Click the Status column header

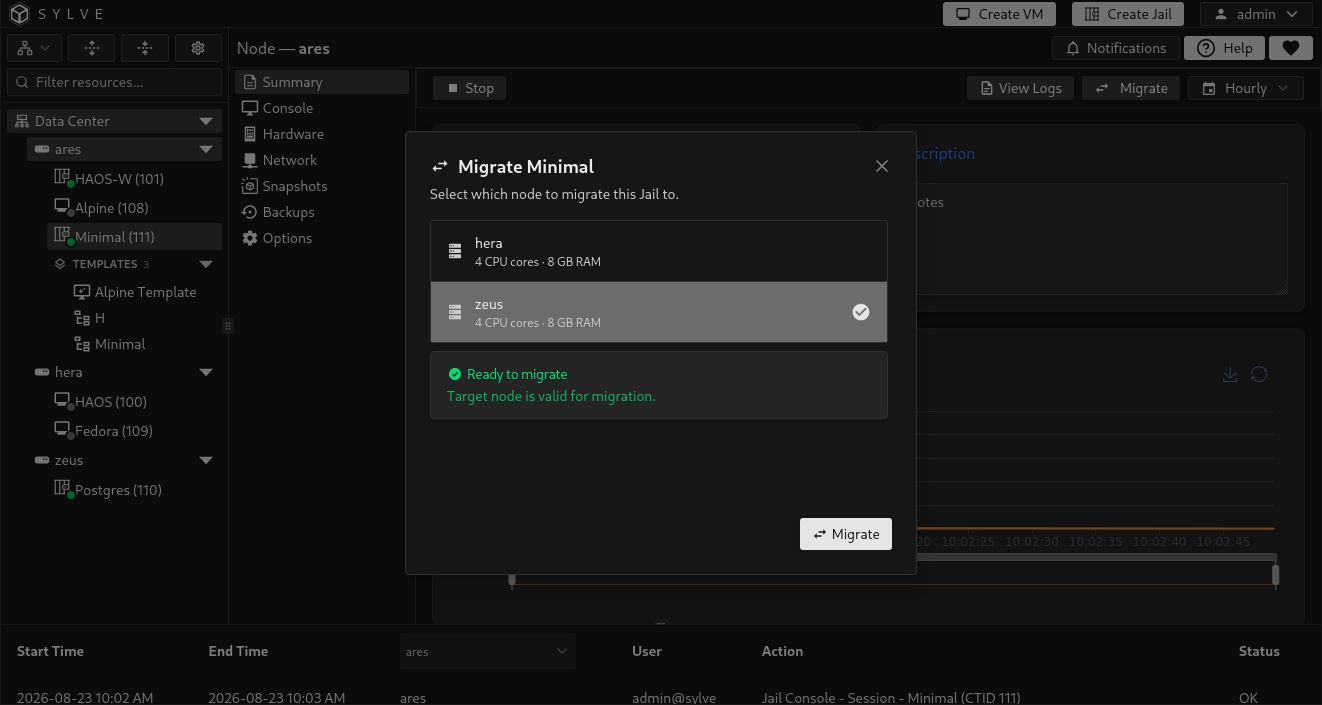tap(1259, 651)
